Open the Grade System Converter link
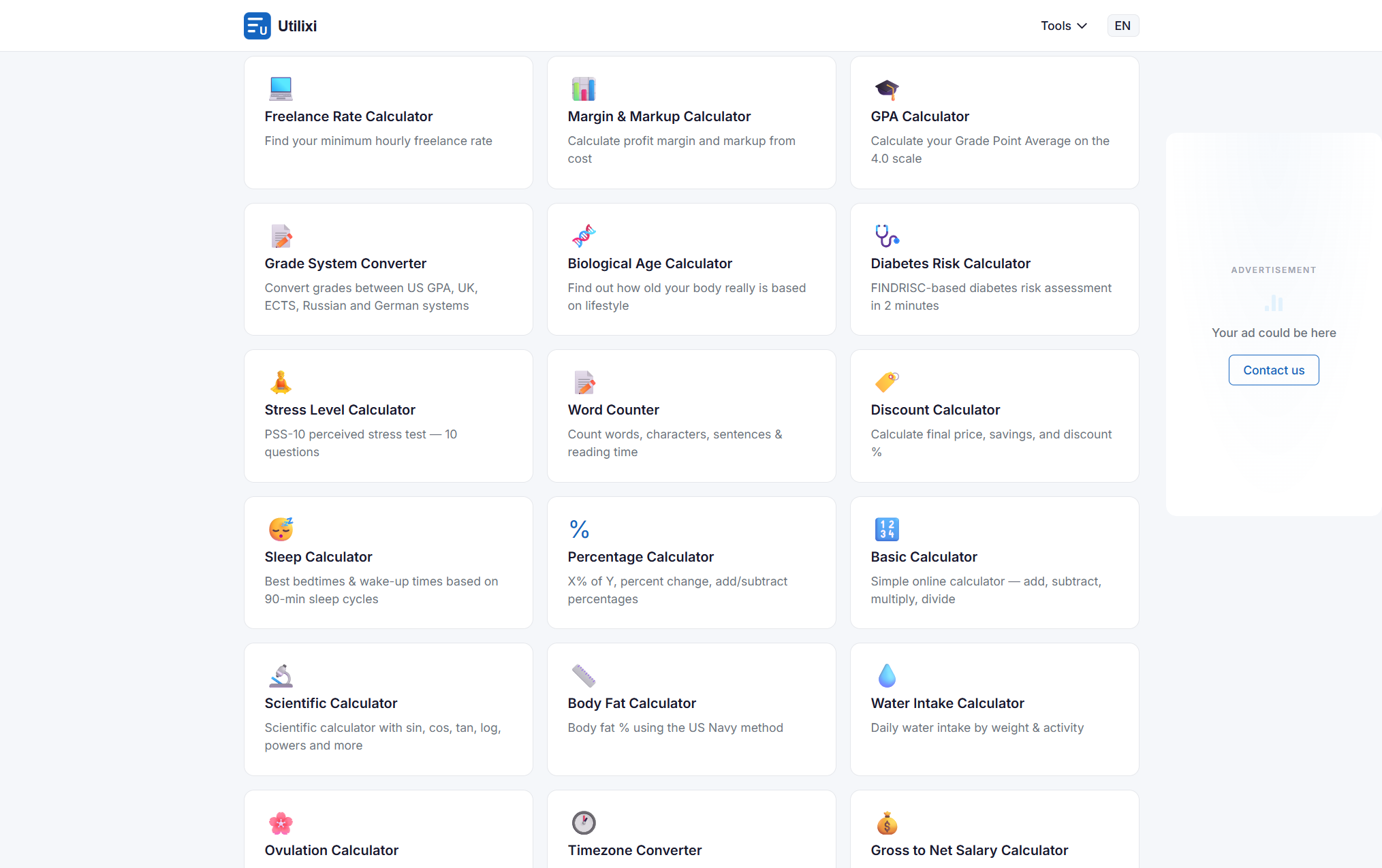The width and height of the screenshot is (1382, 868). click(345, 263)
